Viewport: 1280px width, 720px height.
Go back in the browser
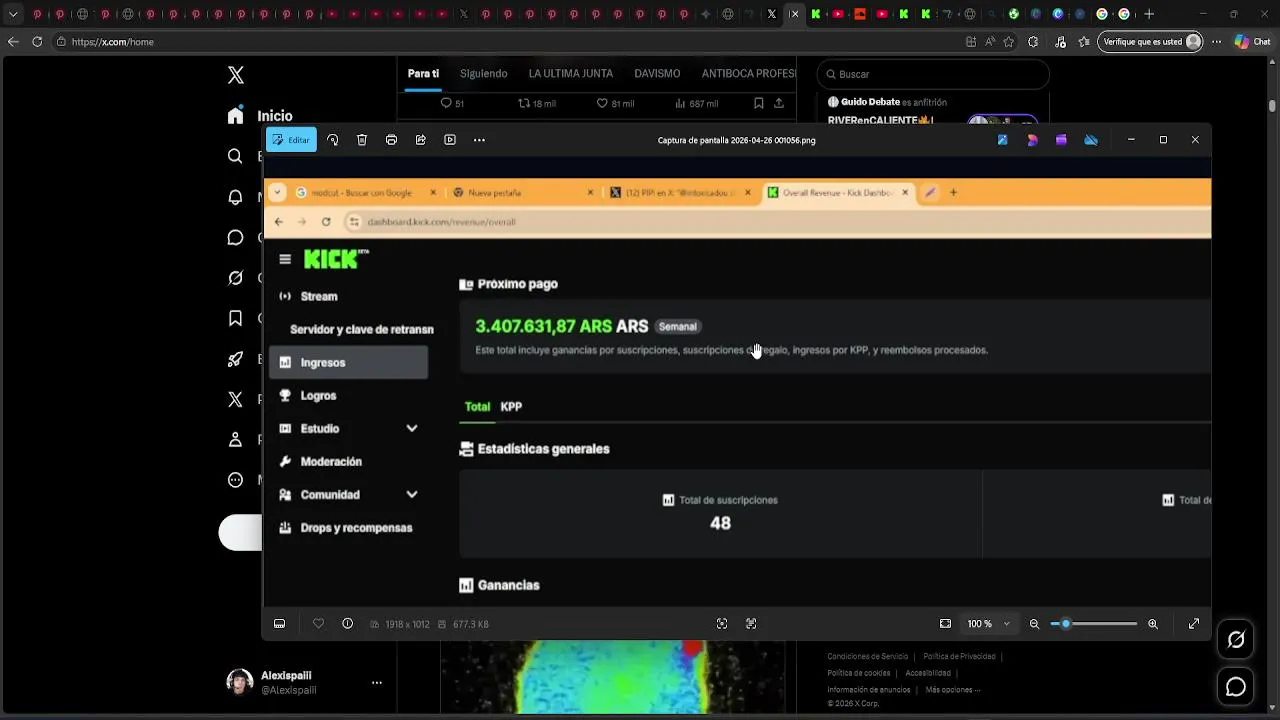tap(13, 42)
